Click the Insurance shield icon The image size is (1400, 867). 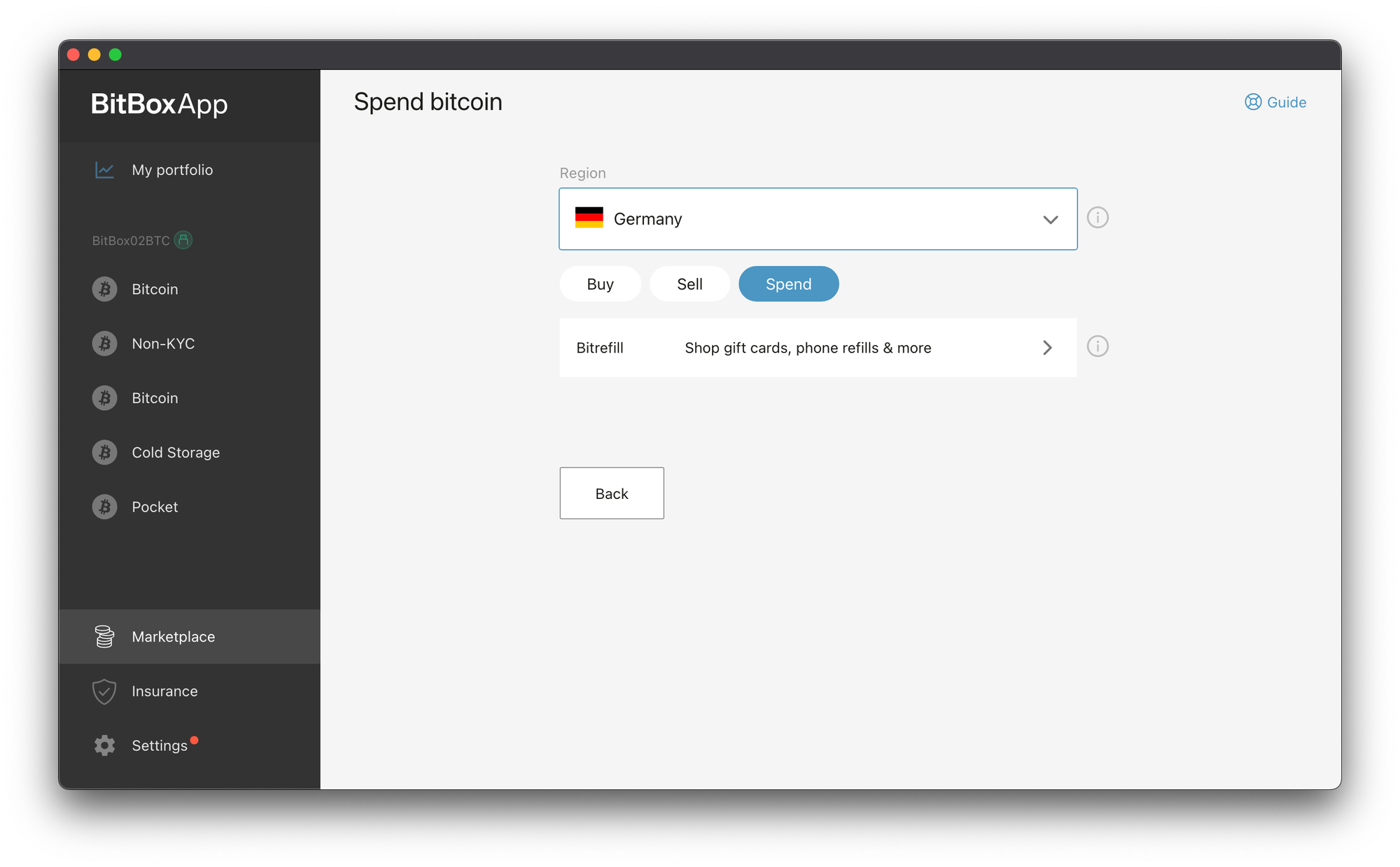[x=104, y=691]
